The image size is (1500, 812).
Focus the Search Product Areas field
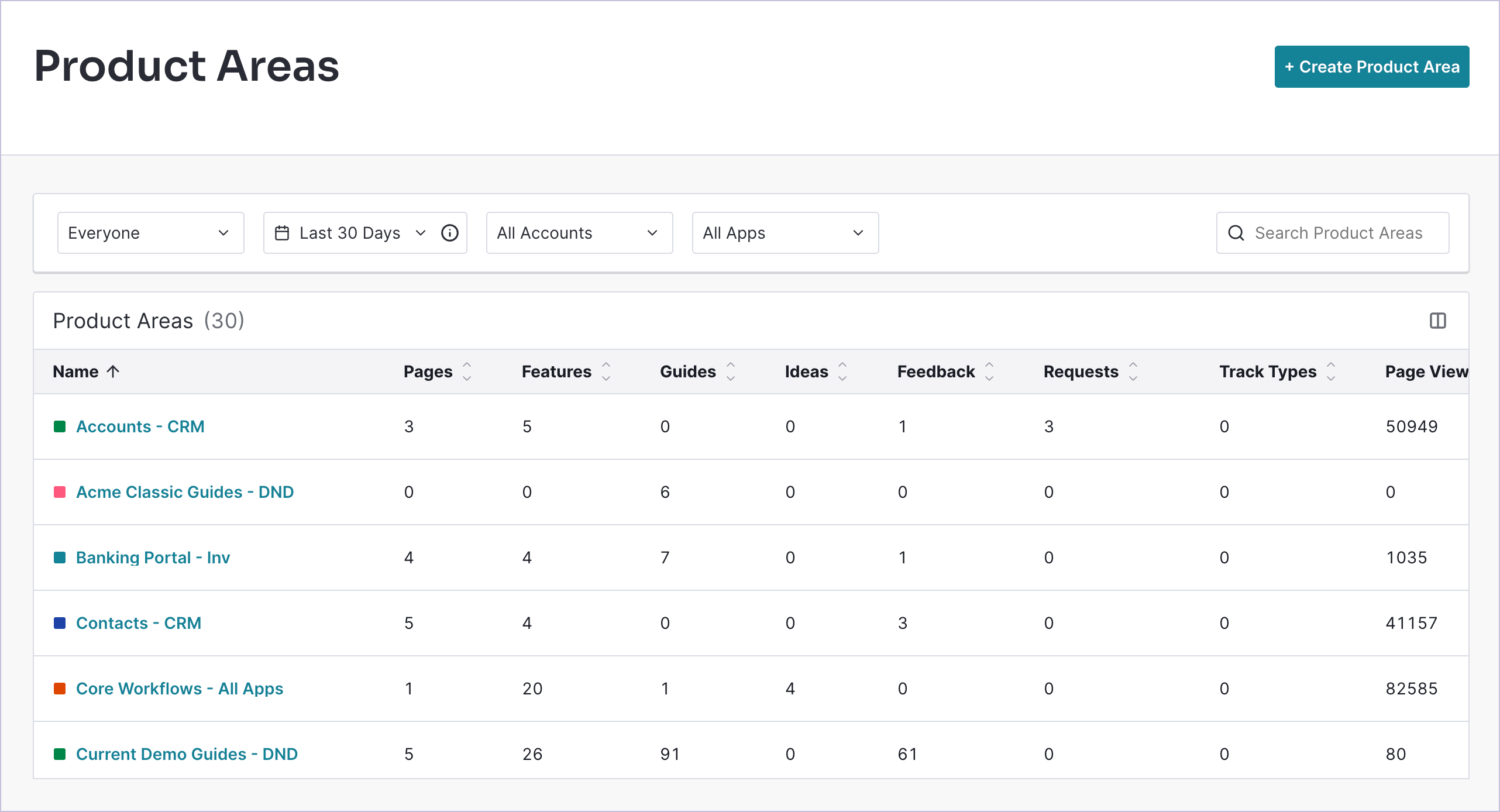coord(1339,233)
